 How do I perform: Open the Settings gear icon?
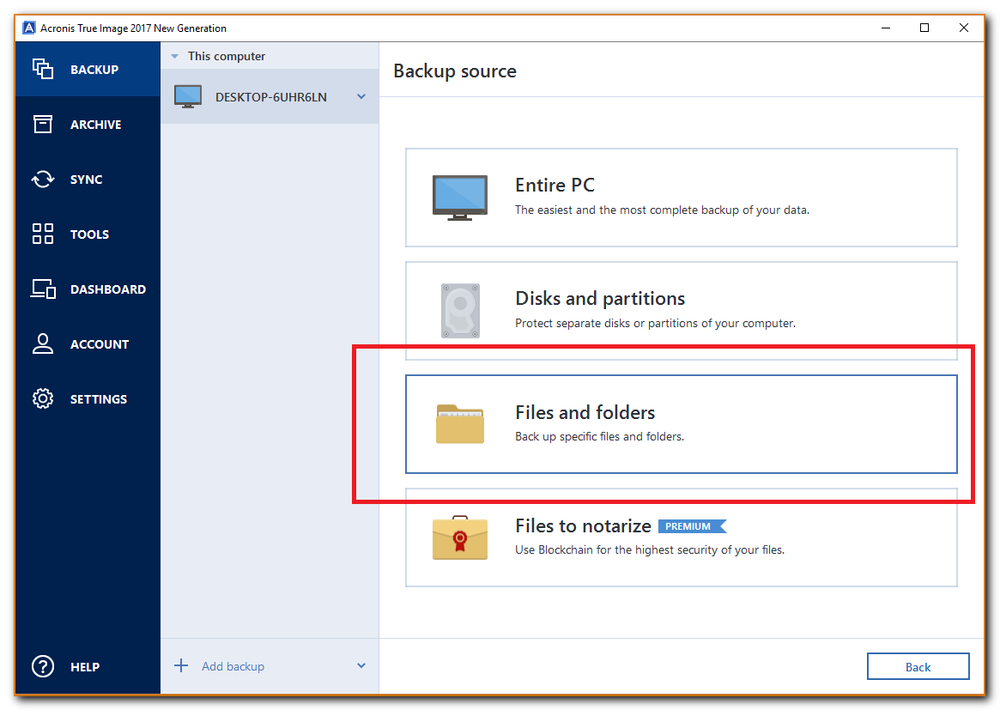tap(42, 399)
